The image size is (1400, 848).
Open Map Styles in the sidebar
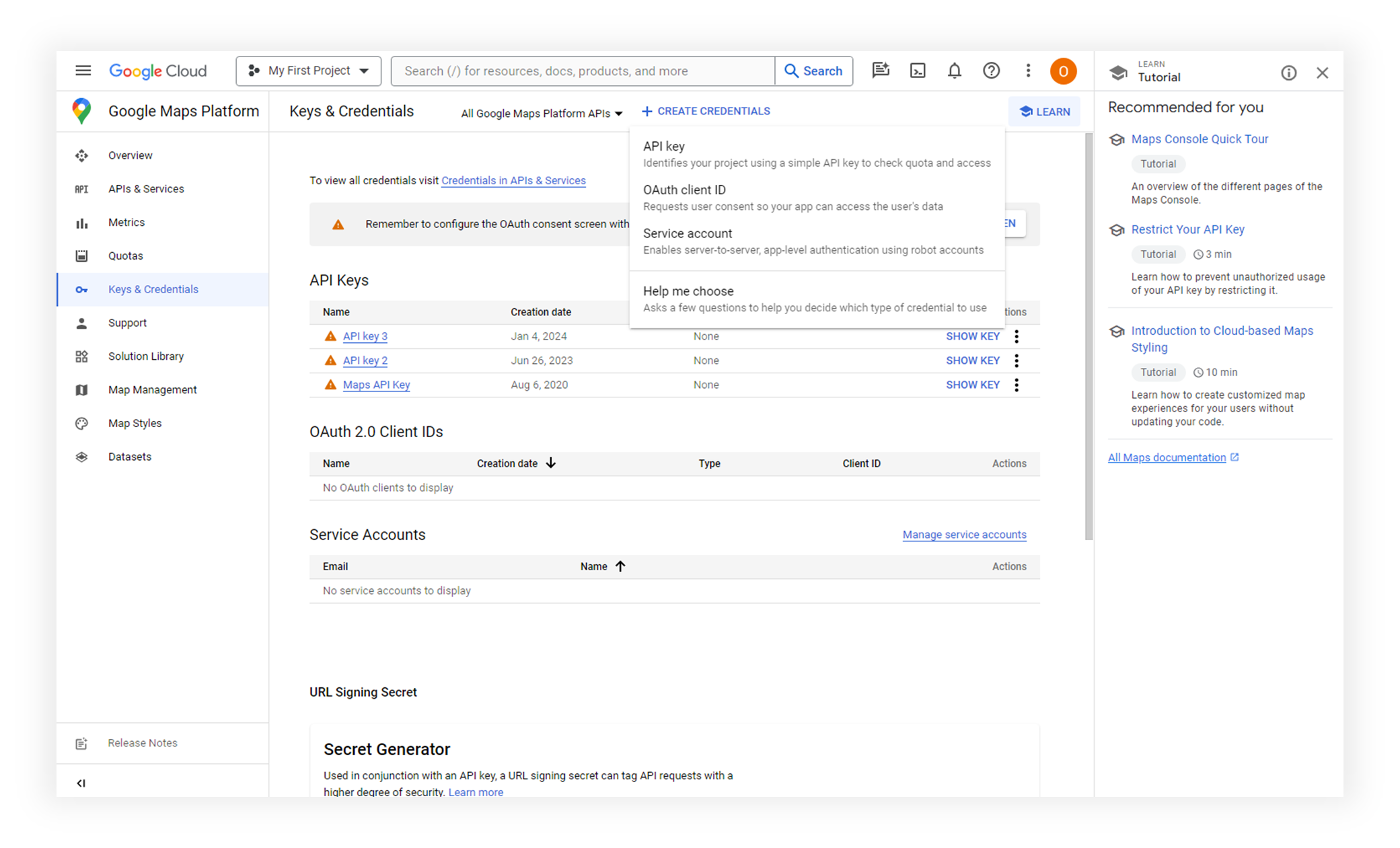click(x=135, y=423)
